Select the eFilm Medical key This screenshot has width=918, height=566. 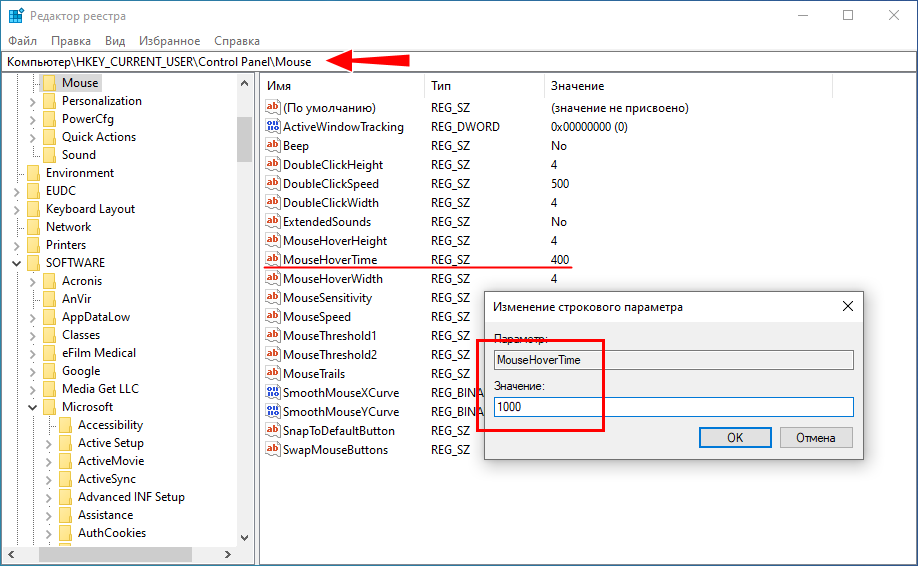98,353
